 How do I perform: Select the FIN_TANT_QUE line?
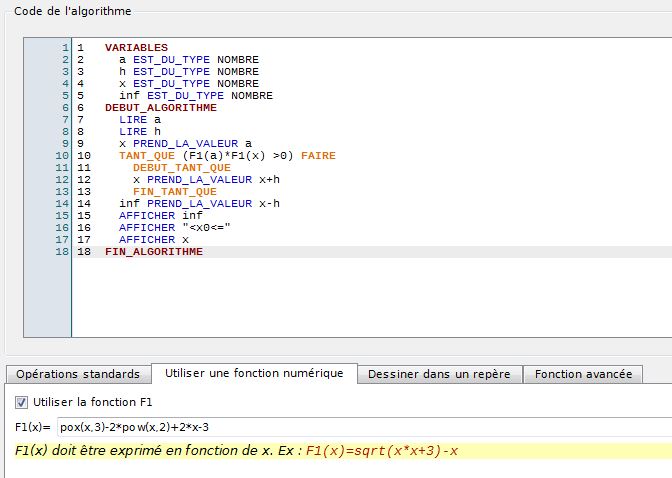[x=174, y=192]
